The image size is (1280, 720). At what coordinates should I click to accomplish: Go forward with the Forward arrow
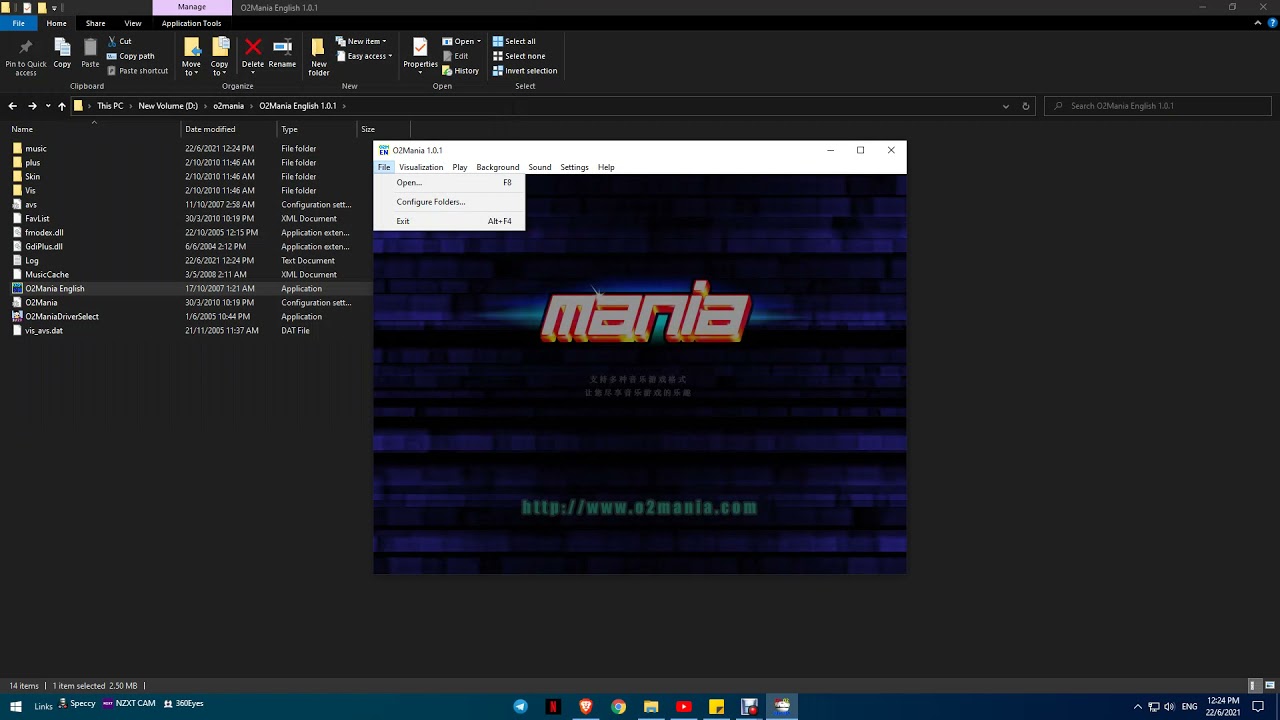32,106
